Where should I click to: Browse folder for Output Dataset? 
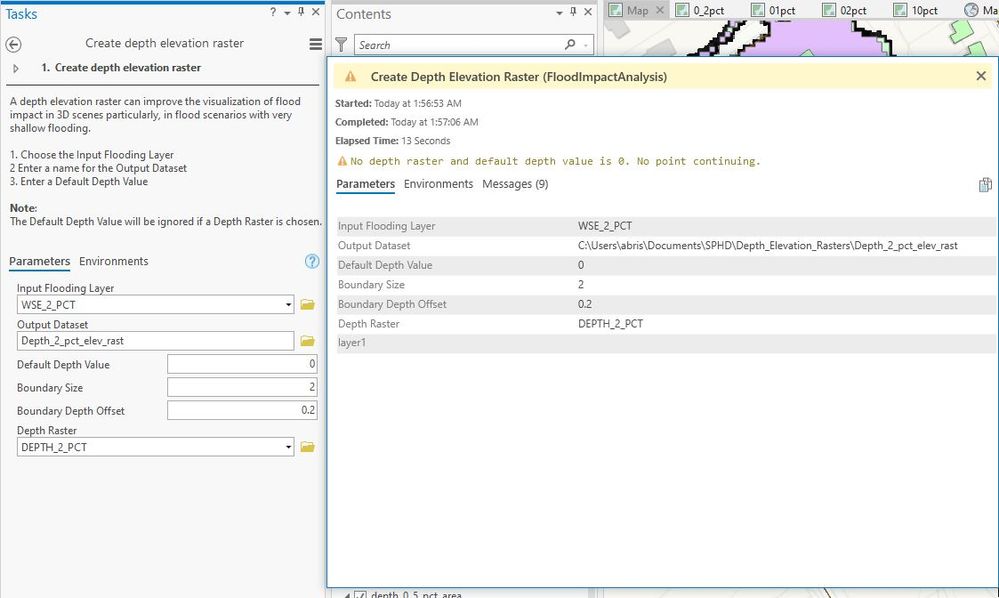click(x=308, y=341)
